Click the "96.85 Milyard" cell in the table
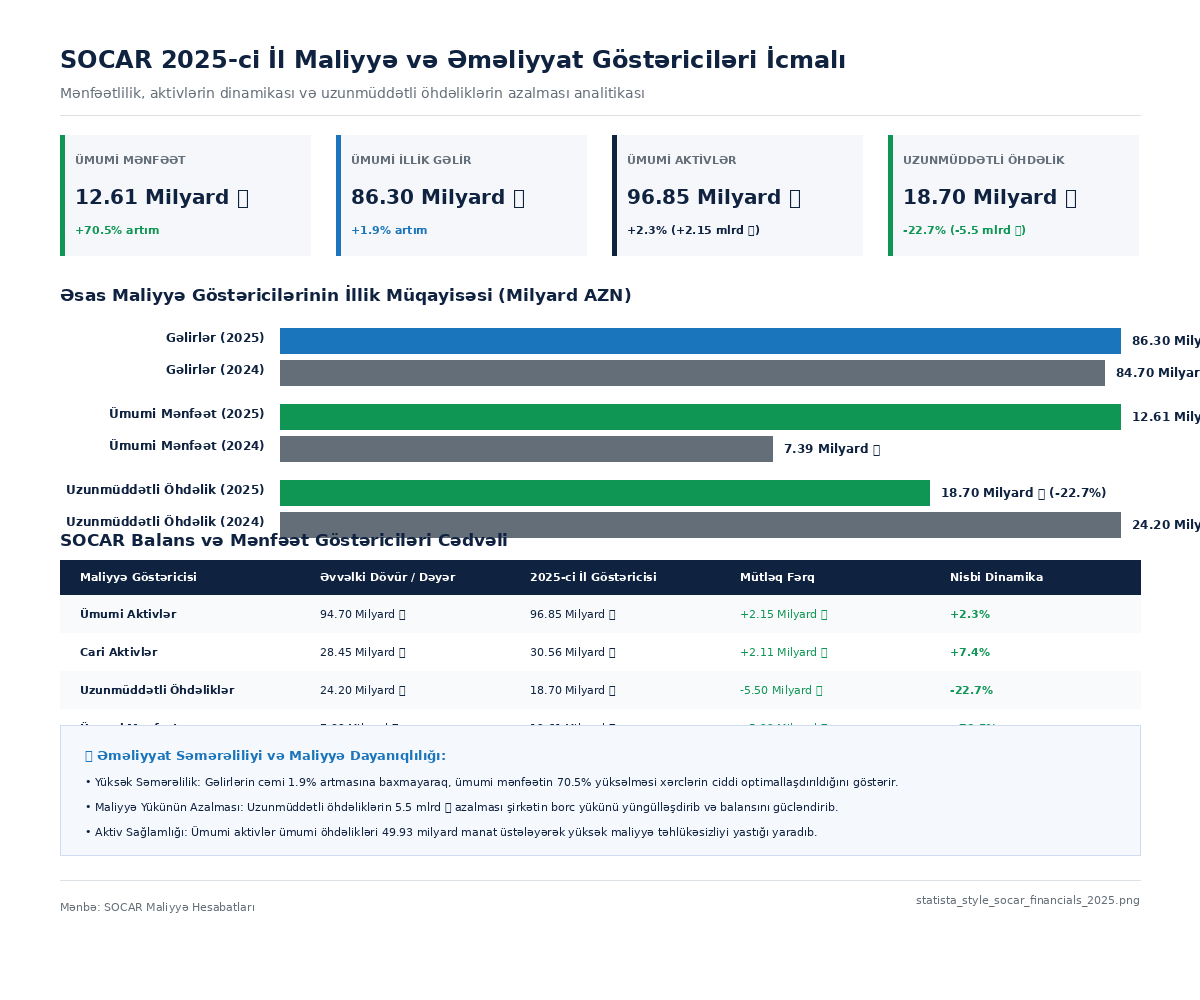Viewport: 1200px width, 1000px height. [573, 615]
